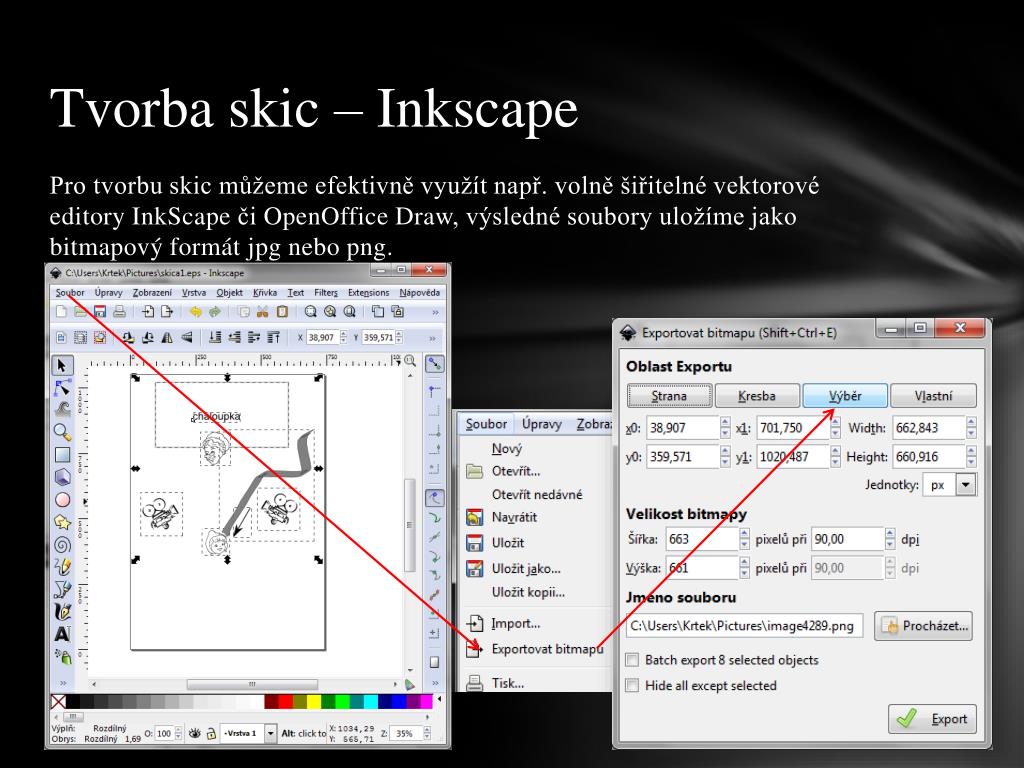
Task: Pick the red swatch in color palette
Action: pos(285,701)
